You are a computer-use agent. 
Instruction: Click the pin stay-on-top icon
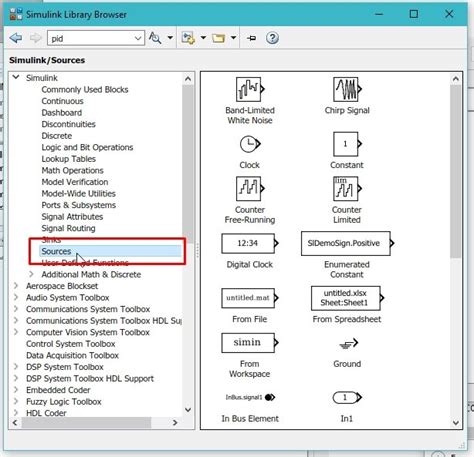252,38
